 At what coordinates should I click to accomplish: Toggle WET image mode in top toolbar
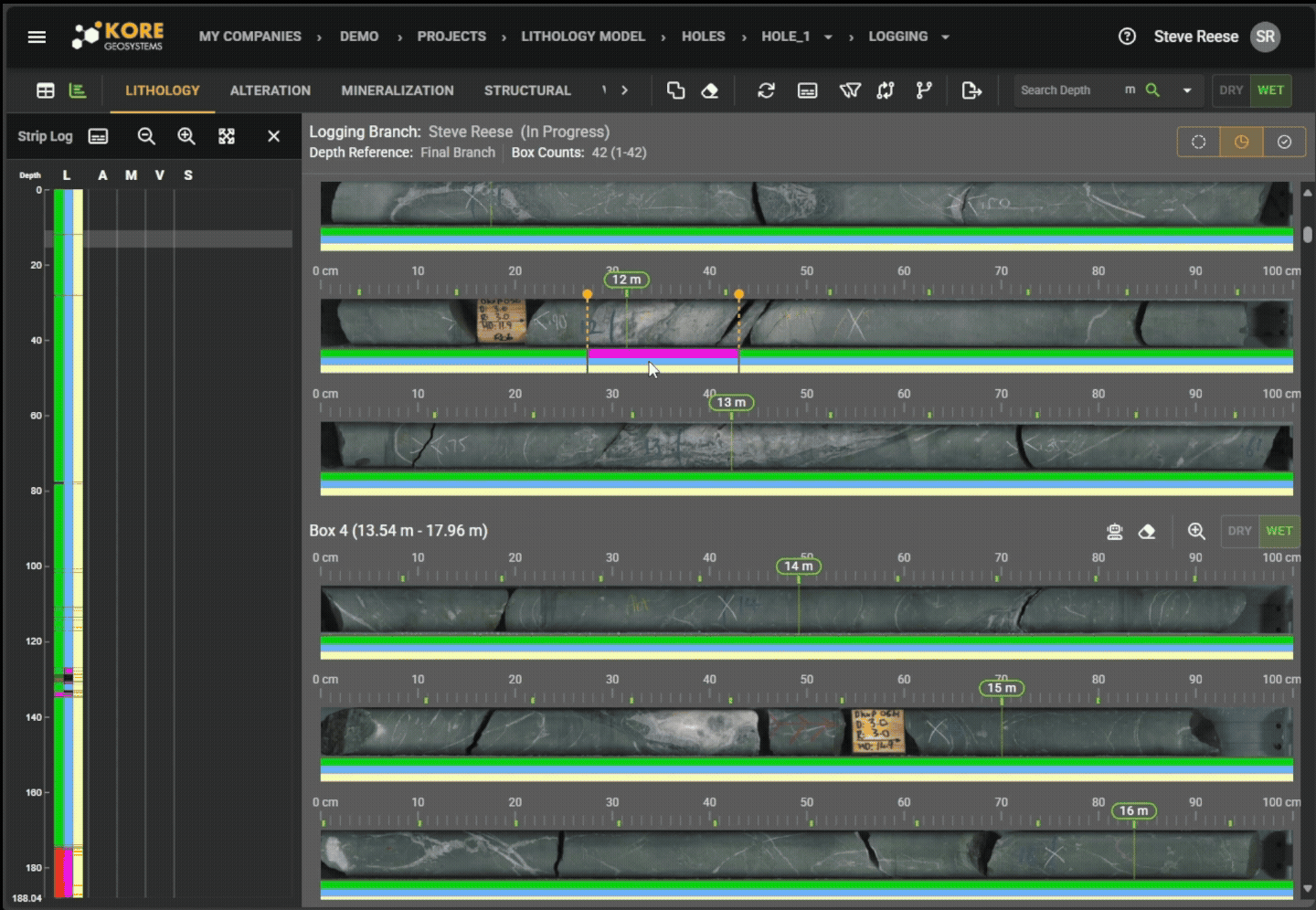[1270, 90]
